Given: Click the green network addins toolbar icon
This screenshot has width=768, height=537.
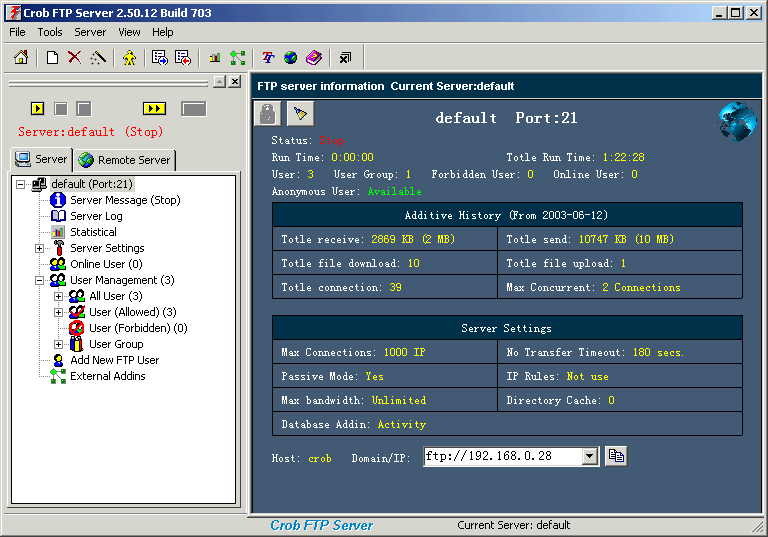Looking at the screenshot, I should pyautogui.click(x=238, y=57).
